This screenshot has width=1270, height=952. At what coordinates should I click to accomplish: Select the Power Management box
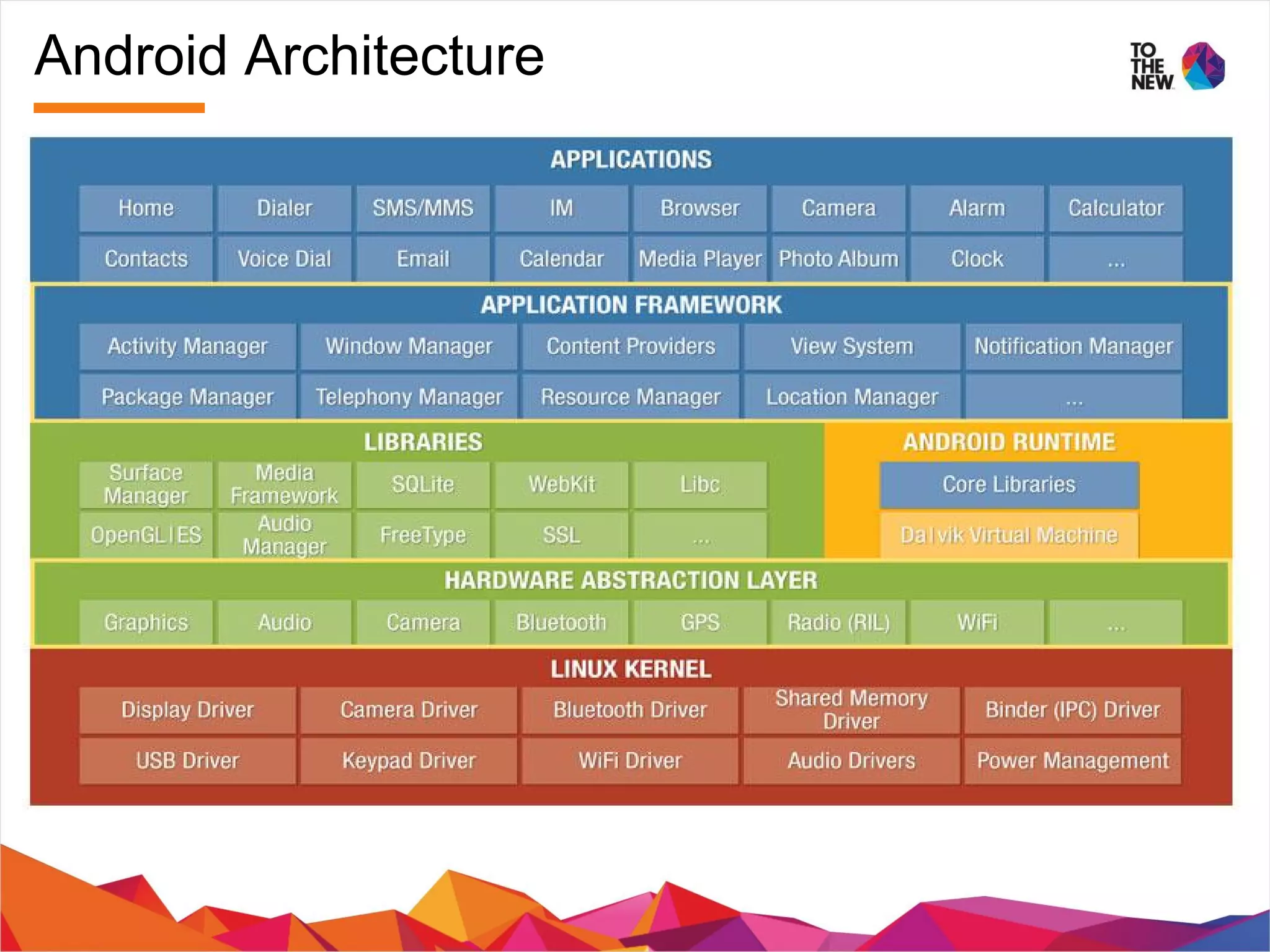point(1073,760)
